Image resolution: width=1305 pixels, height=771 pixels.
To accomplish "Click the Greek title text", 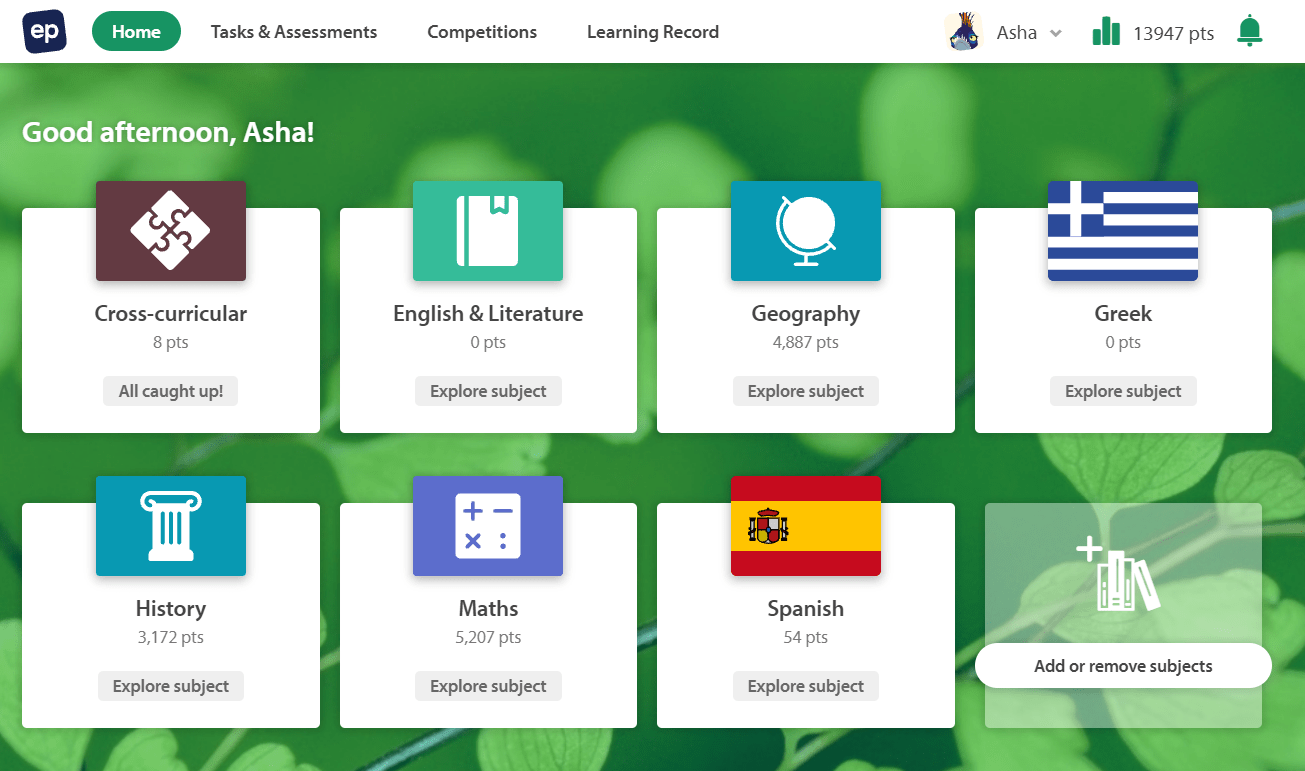I will tap(1123, 314).
